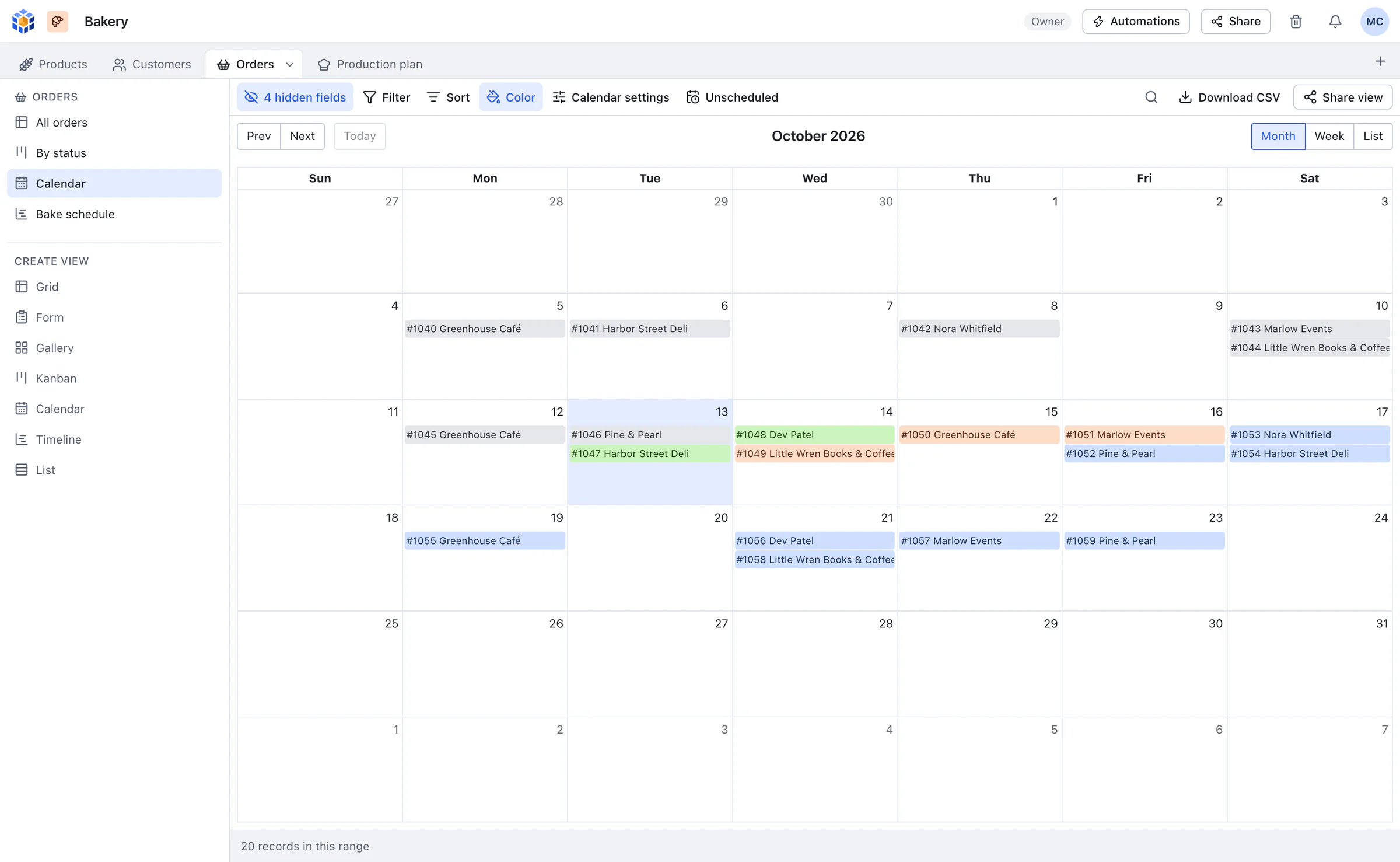
Task: Go to next month with Next
Action: point(302,137)
